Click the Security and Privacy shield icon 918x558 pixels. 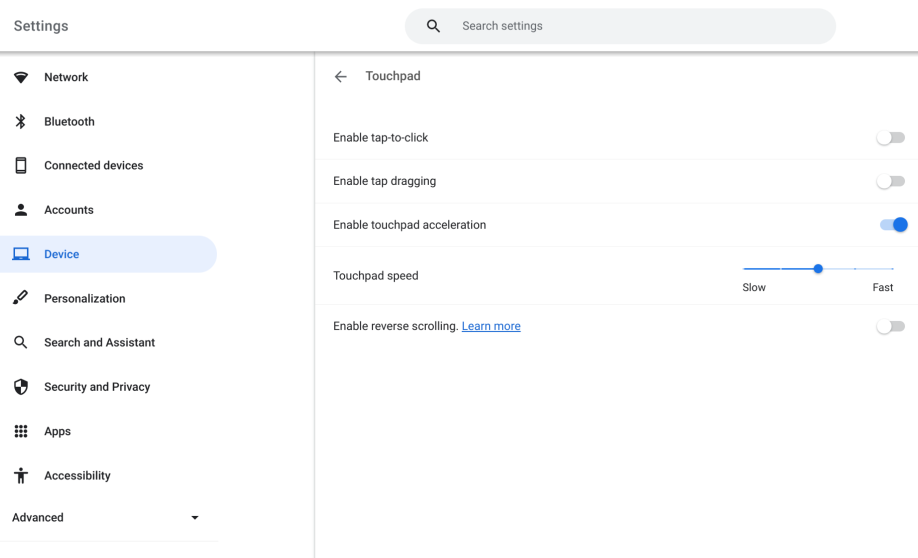point(21,386)
